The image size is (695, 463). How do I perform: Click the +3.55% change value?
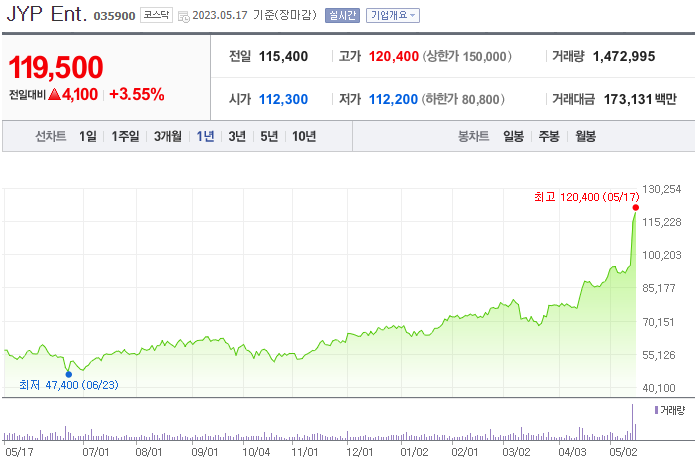137,94
